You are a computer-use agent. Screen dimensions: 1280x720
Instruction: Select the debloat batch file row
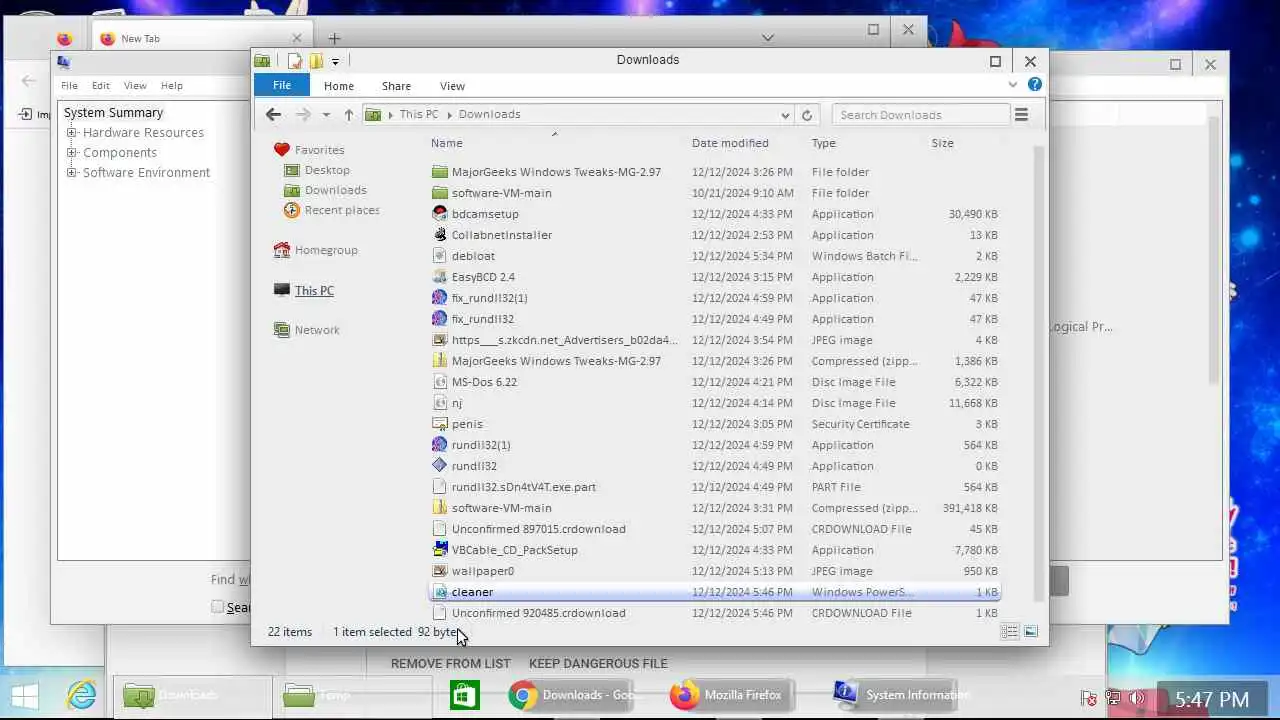point(714,256)
